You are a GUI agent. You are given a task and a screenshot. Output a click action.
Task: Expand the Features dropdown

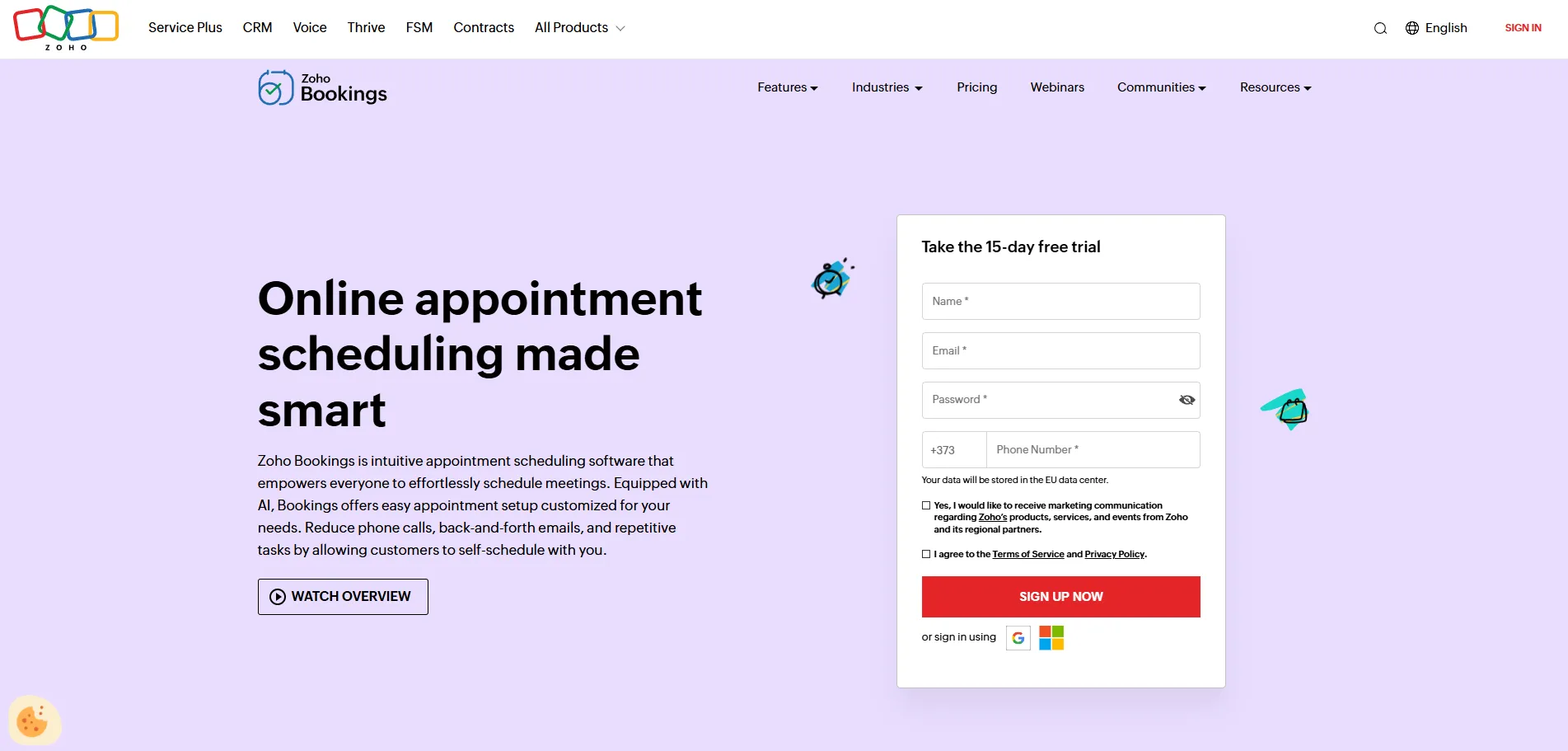[787, 87]
